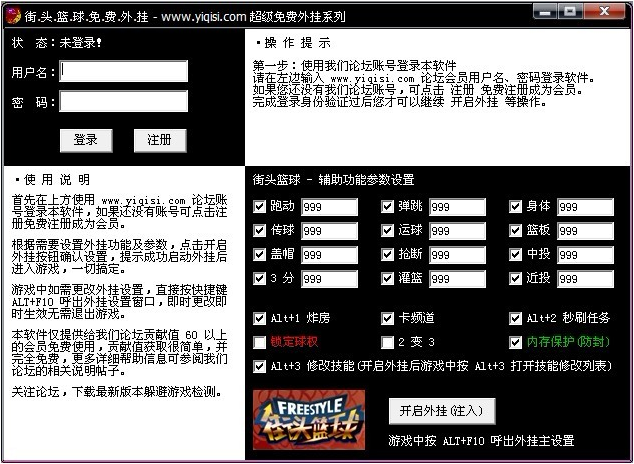Toggle the 盖帽 checkbox
The width and height of the screenshot is (634, 464).
[259, 255]
